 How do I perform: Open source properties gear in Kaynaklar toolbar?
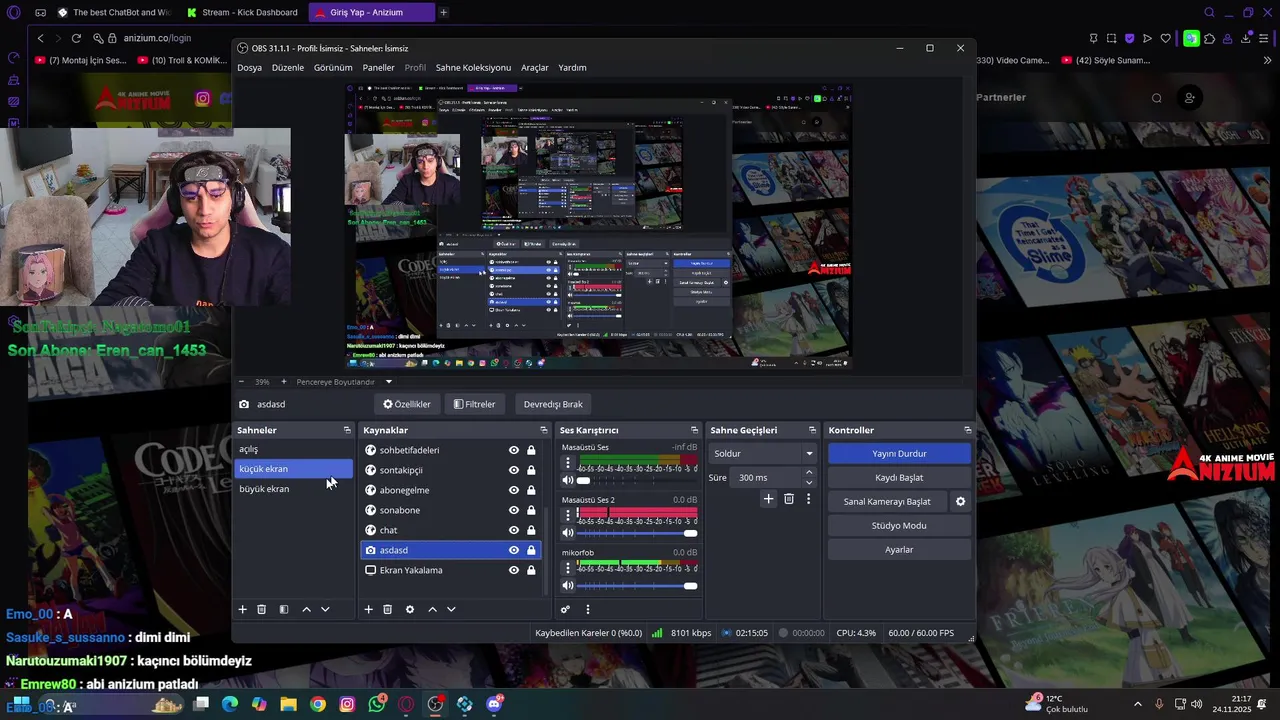[x=410, y=609]
